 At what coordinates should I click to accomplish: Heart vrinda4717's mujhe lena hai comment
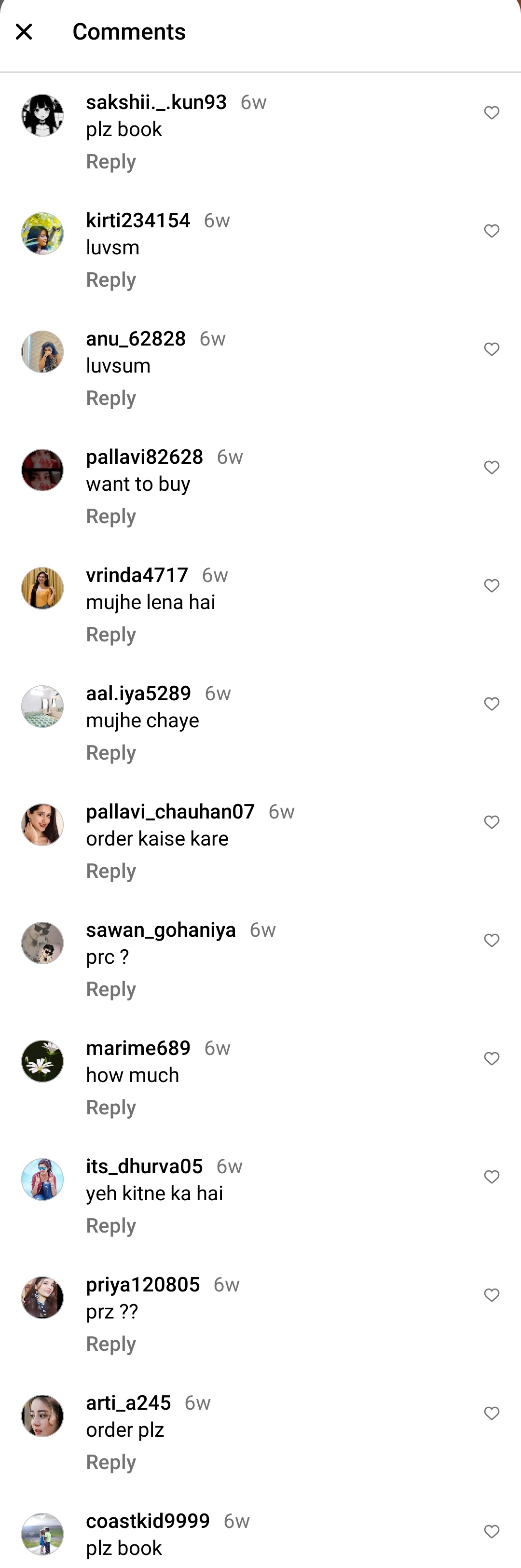coord(491,585)
